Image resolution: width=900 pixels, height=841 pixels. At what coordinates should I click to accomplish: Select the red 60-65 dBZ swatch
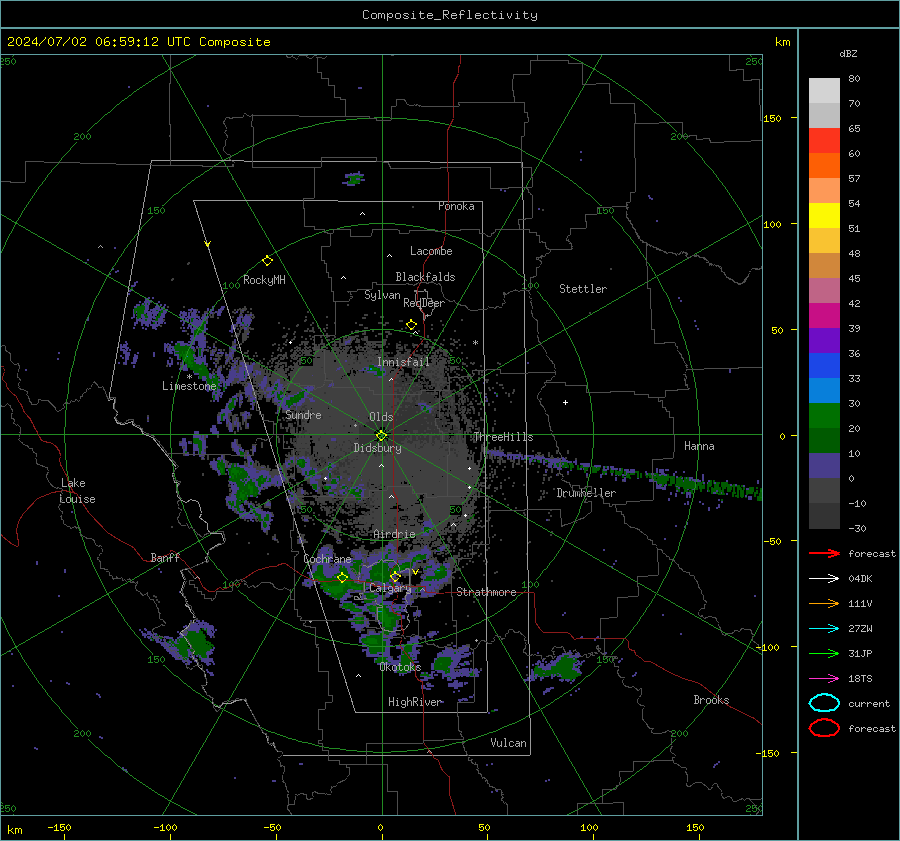click(x=824, y=141)
